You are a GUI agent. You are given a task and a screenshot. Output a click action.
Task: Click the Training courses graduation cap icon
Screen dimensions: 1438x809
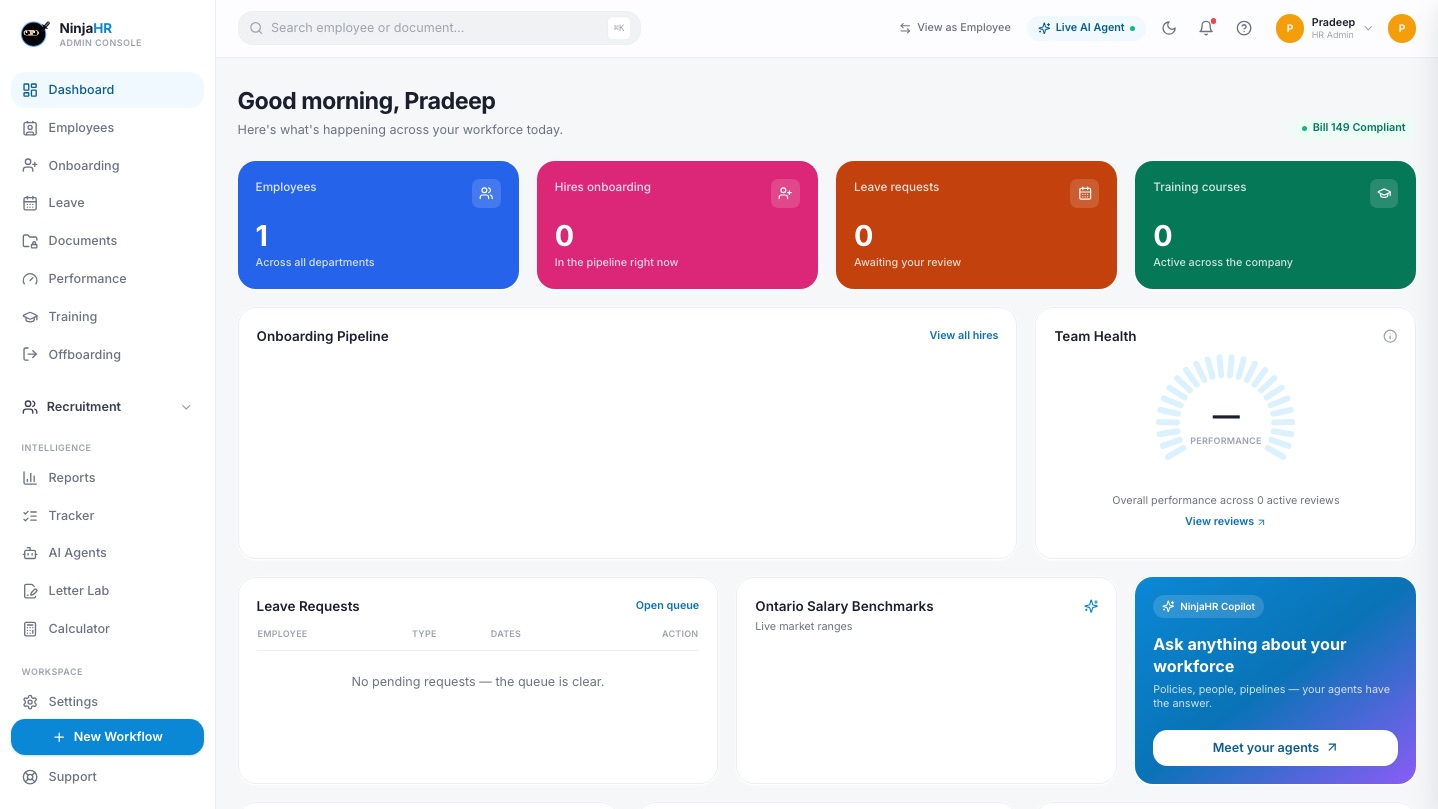tap(1384, 193)
